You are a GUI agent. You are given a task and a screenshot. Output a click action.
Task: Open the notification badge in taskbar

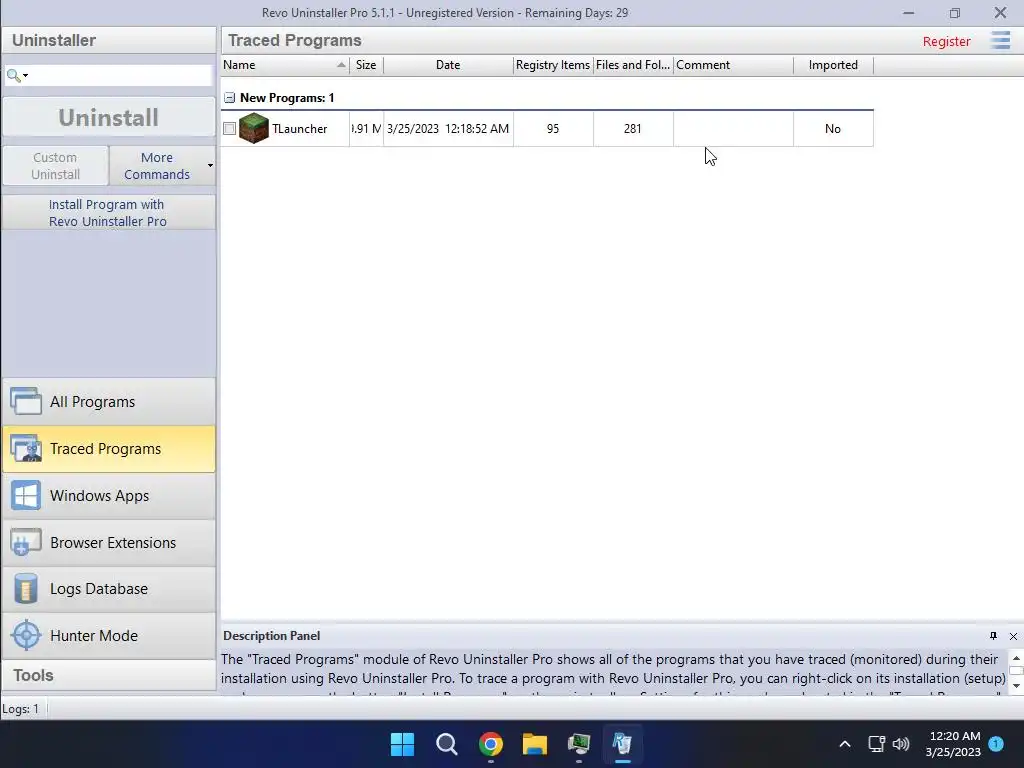[x=996, y=744]
